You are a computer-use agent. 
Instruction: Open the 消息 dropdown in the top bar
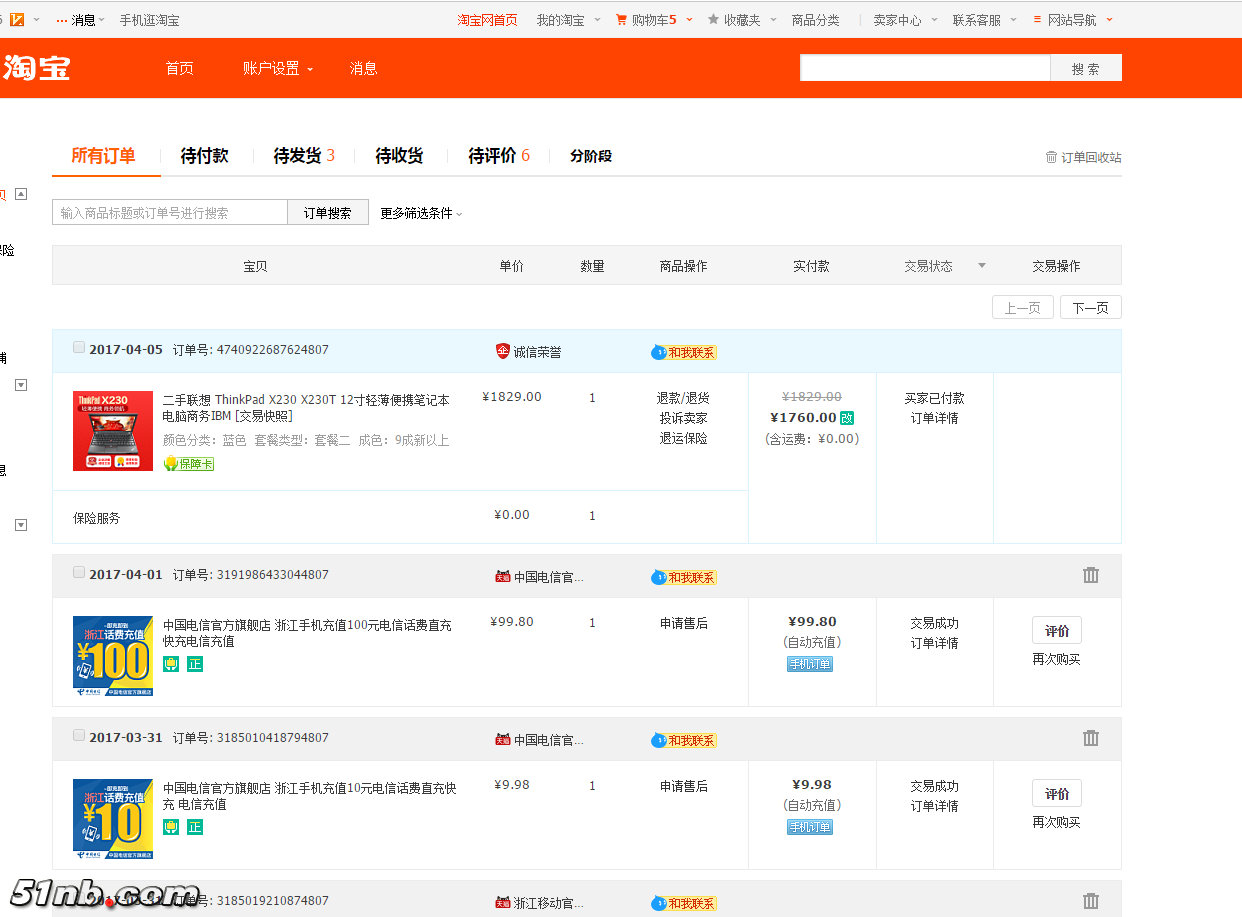(80, 20)
